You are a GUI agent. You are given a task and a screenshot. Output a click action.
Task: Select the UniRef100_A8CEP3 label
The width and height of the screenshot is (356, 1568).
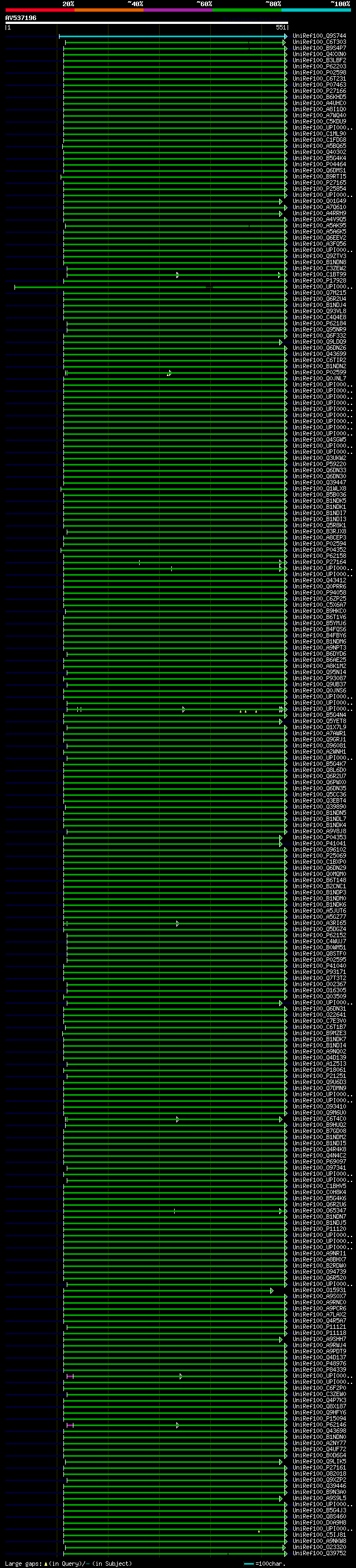319,537
